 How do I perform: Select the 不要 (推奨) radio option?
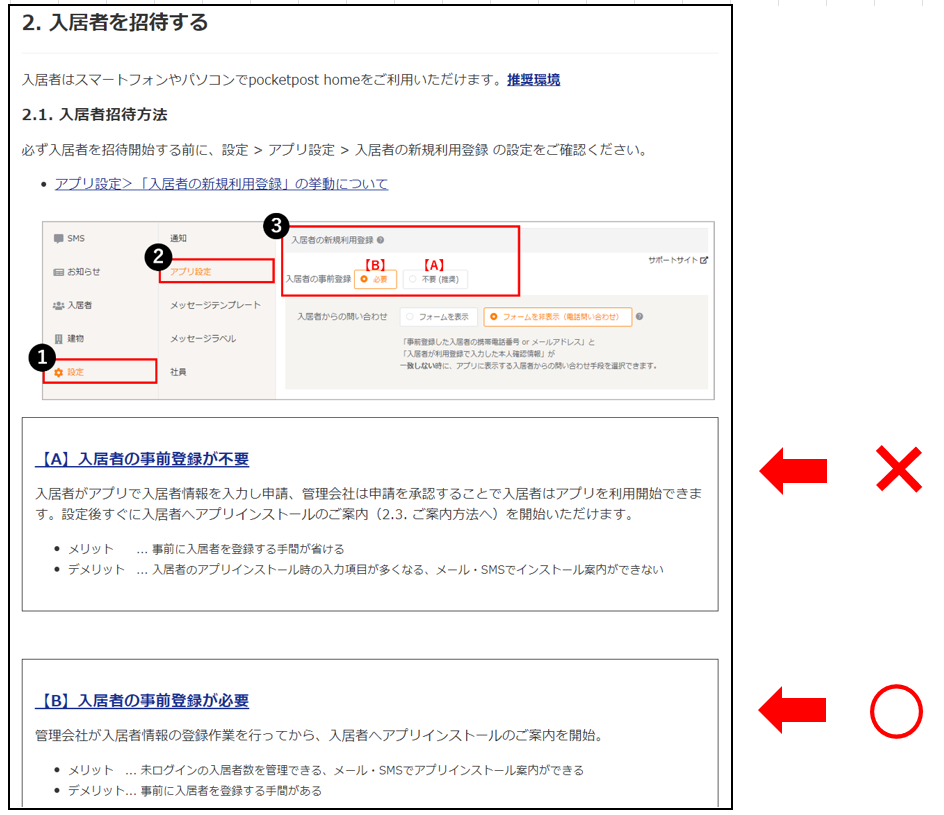tap(413, 280)
